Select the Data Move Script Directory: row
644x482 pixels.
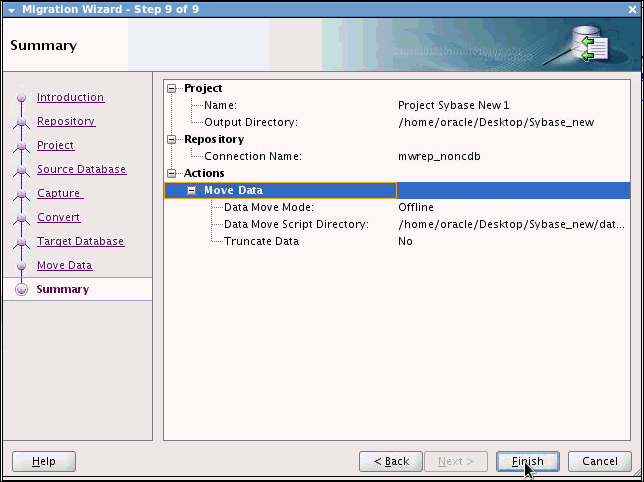pyautogui.click(x=397, y=225)
